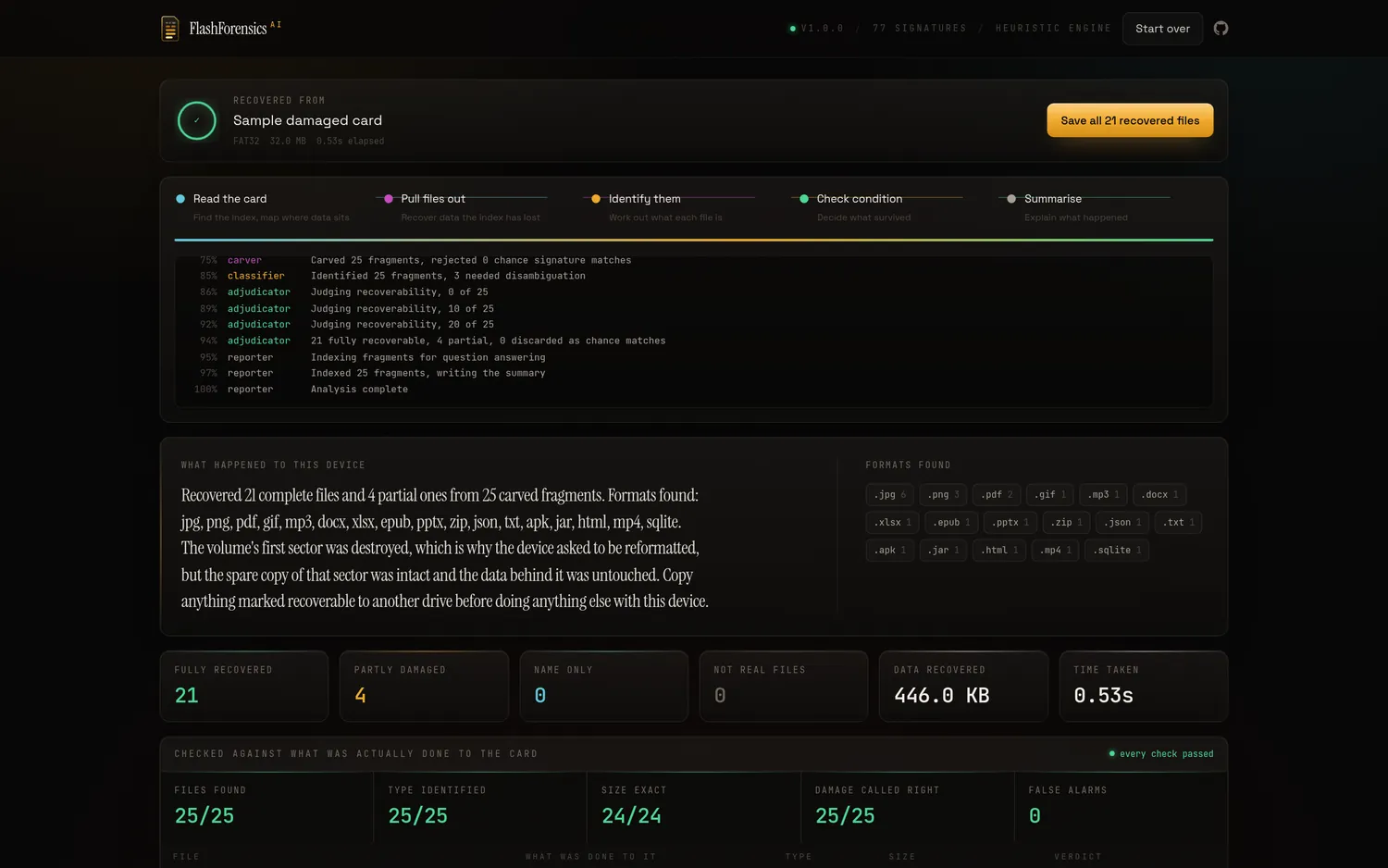
Task: Click the 'every check passed' status
Action: tap(1161, 754)
